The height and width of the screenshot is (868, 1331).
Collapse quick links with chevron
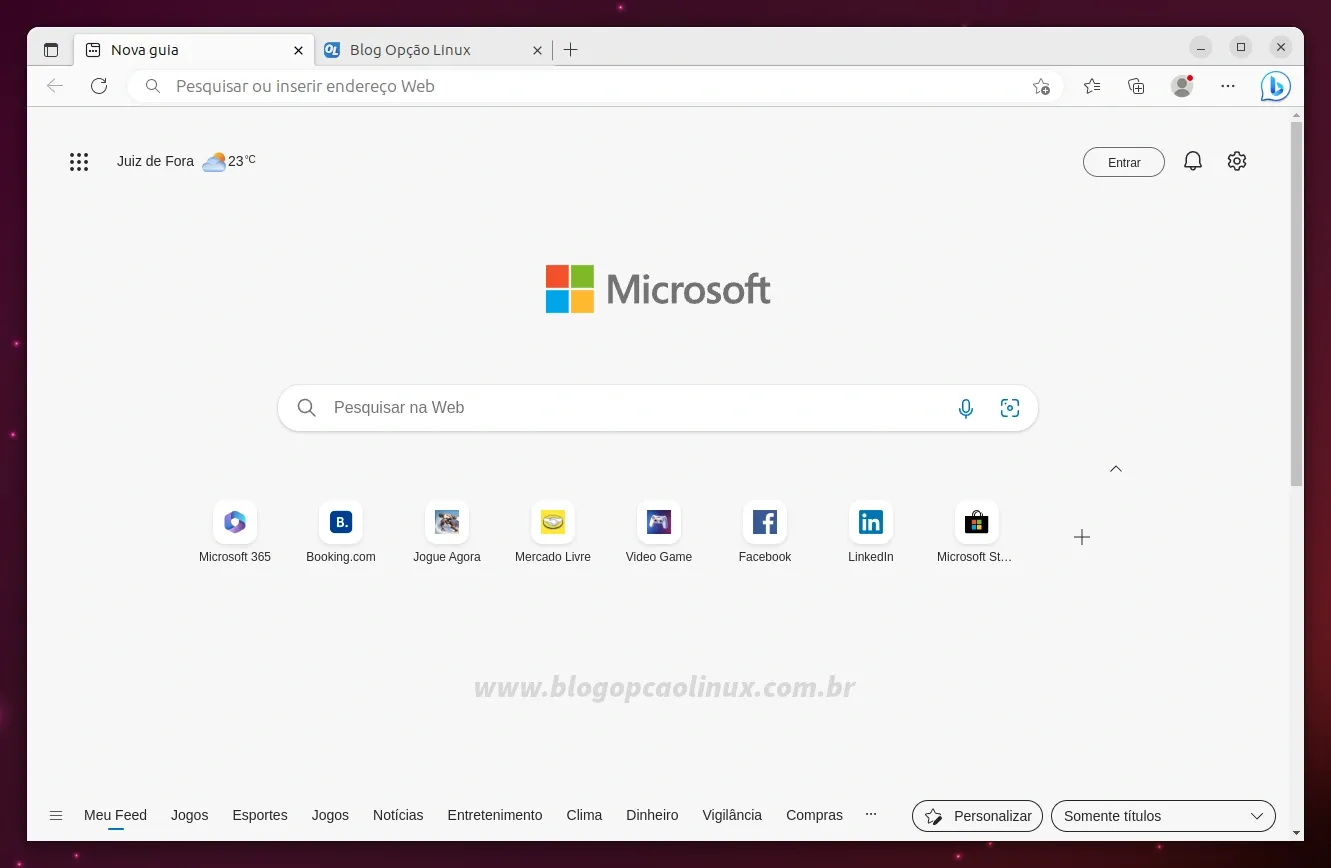[x=1116, y=468]
